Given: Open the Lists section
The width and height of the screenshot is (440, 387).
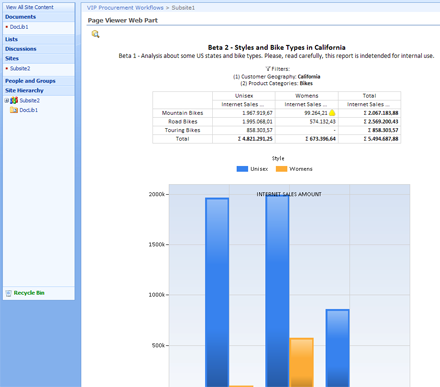Looking at the screenshot, I should 11,39.
